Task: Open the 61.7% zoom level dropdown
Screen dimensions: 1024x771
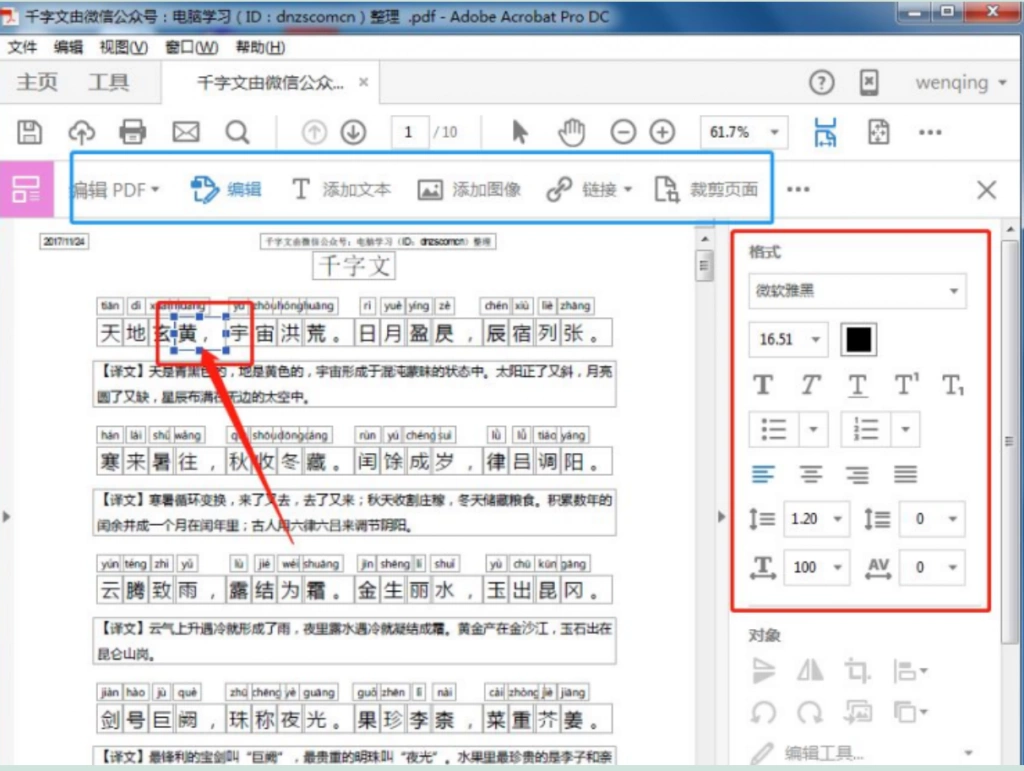Action: (x=743, y=133)
